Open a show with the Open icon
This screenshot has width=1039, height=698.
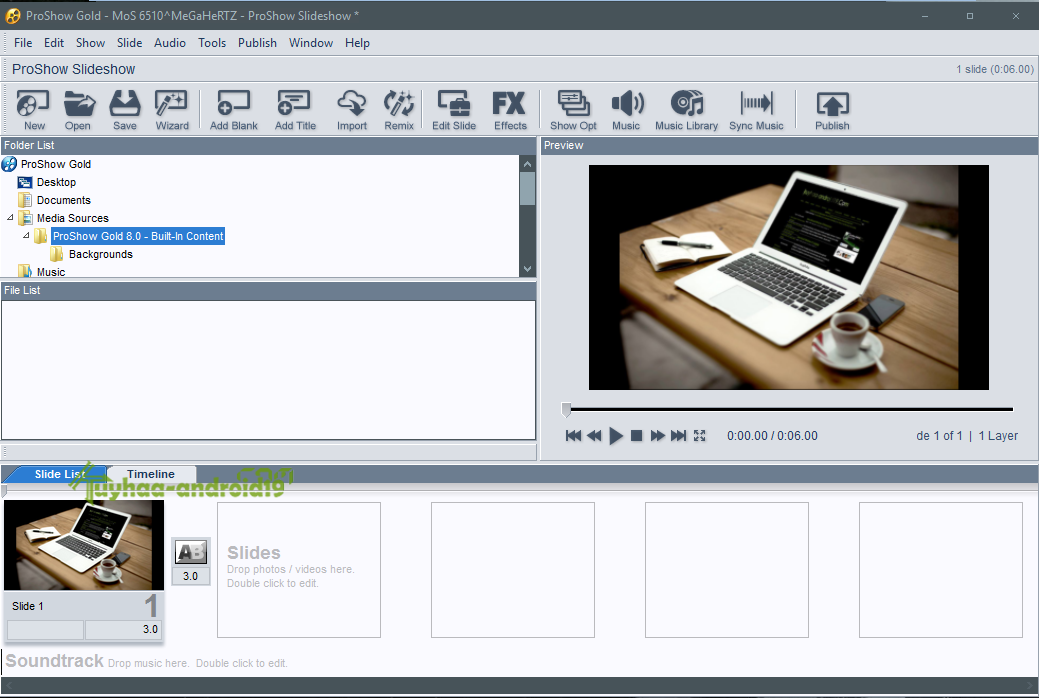[78, 110]
